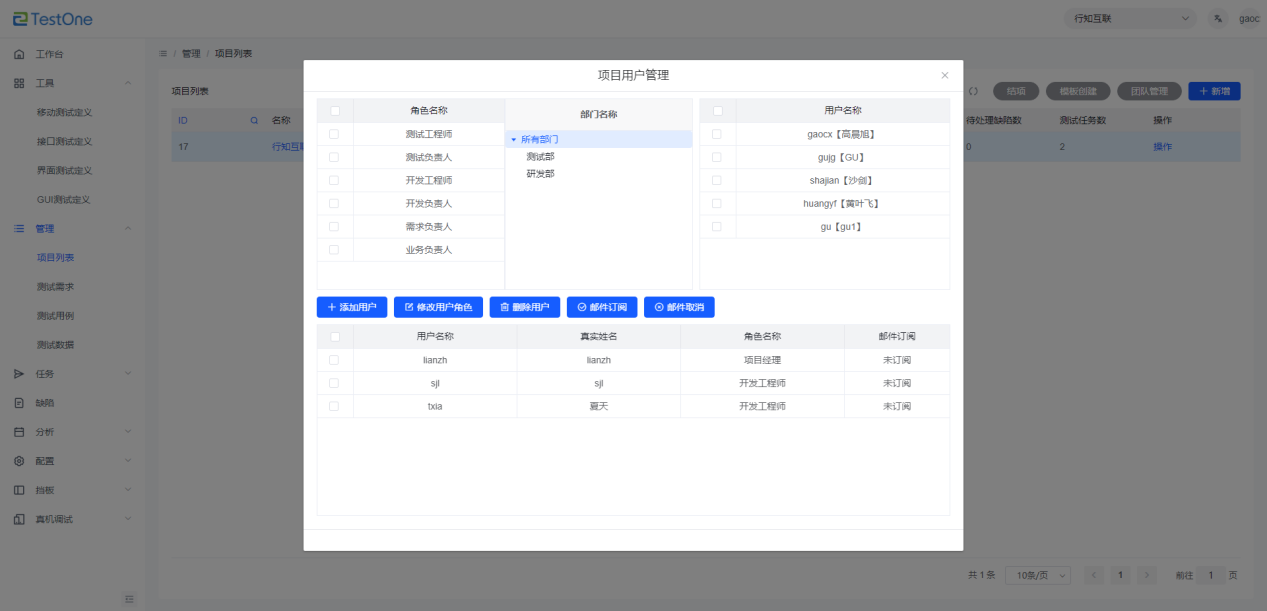Open 测试数据 in sidebar
The height and width of the screenshot is (611, 1267).
pyautogui.click(x=55, y=345)
